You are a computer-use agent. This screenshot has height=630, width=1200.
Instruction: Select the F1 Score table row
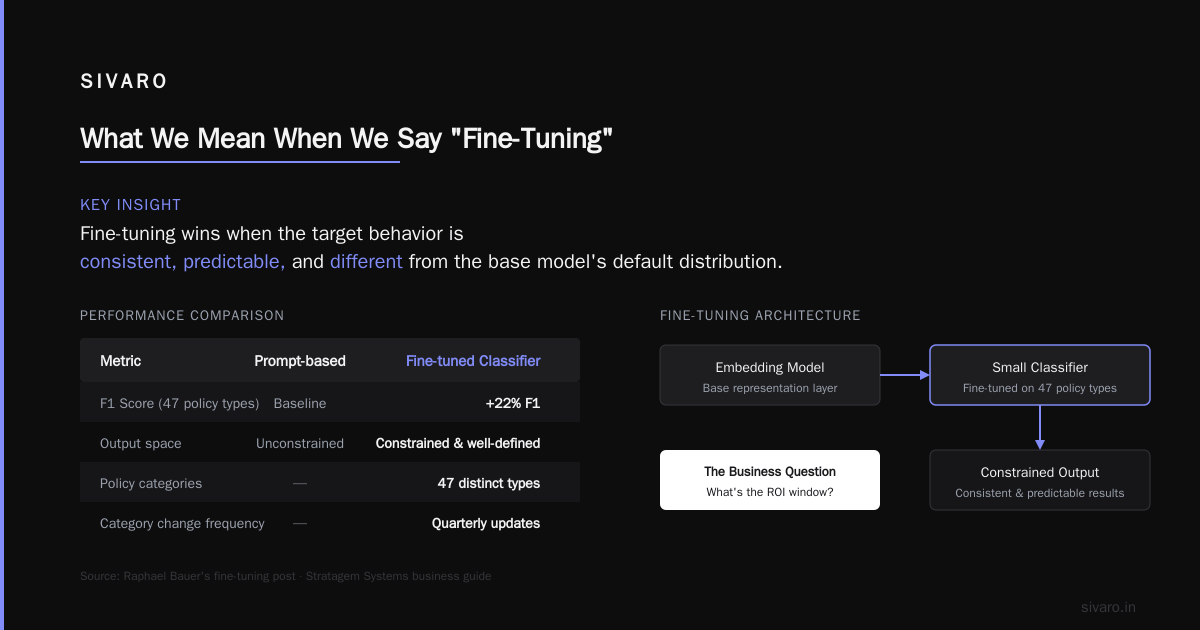(x=330, y=403)
